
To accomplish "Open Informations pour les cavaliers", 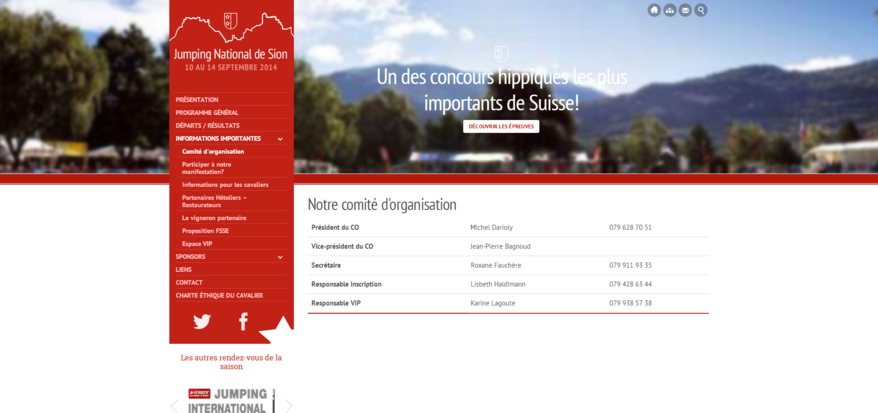I will click(225, 184).
